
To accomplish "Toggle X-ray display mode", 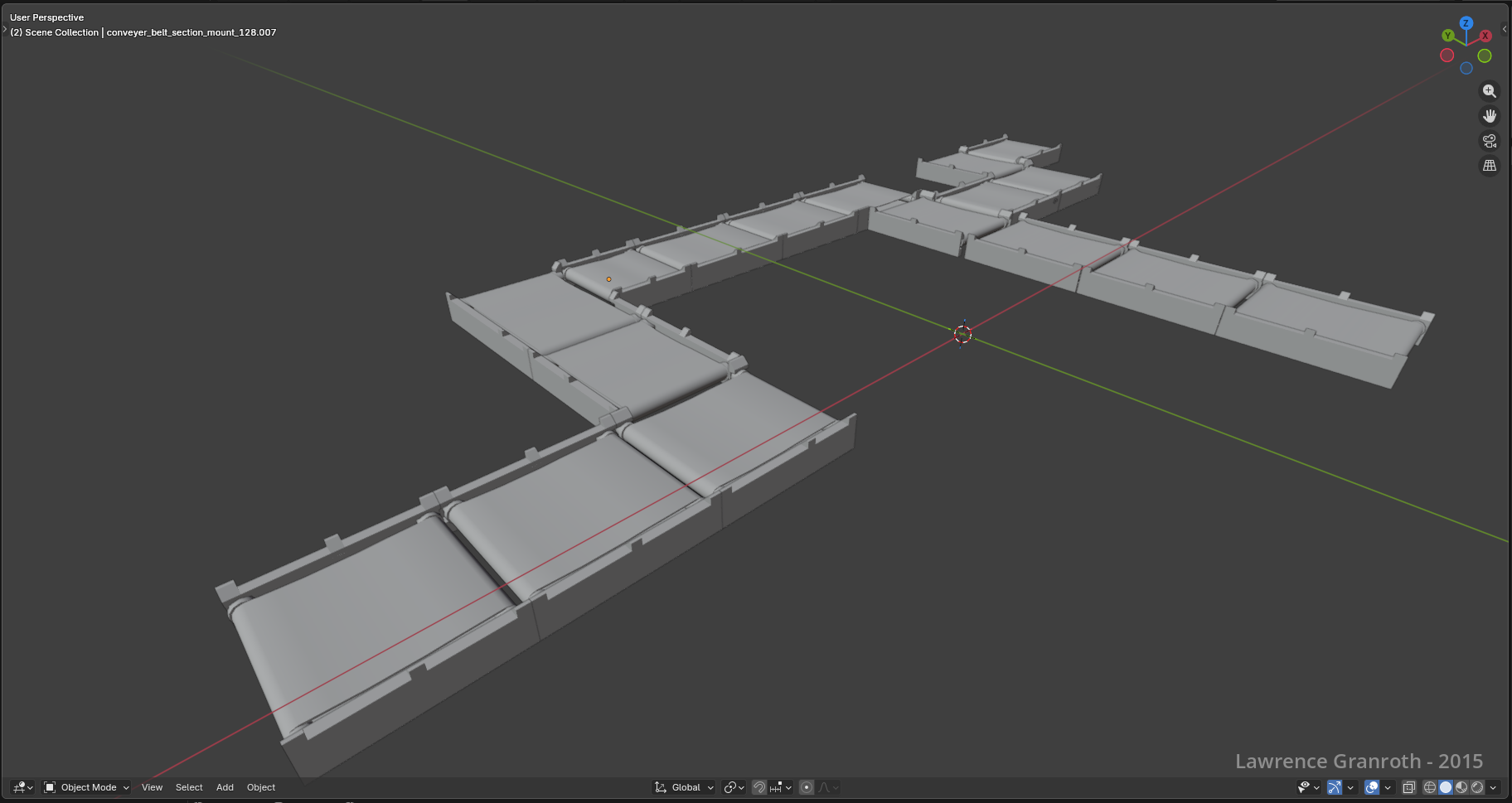I will point(1408,787).
